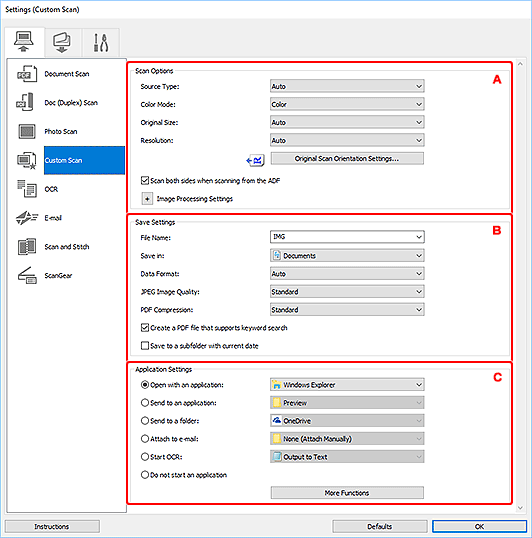Open Scan and Stitch icon
The image size is (532, 538).
click(x=27, y=247)
